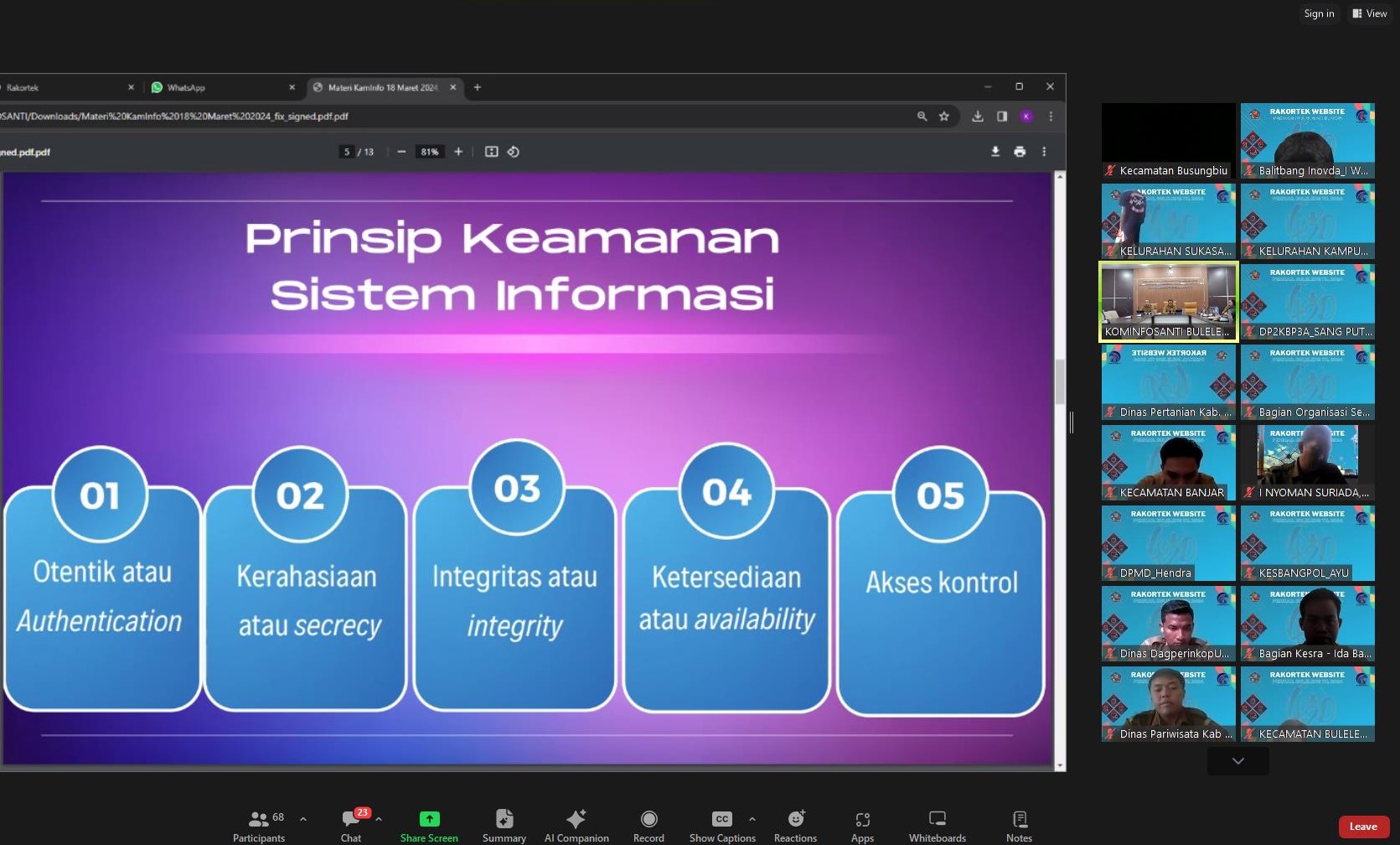Start recording with Record button

pos(648,826)
